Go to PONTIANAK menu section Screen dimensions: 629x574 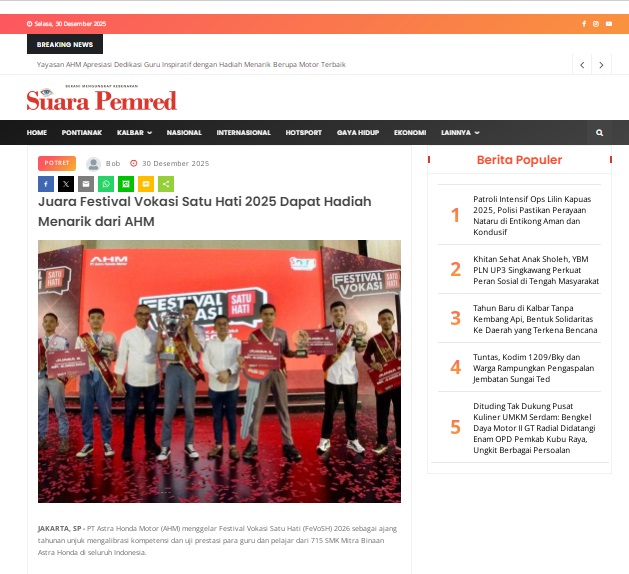point(82,132)
